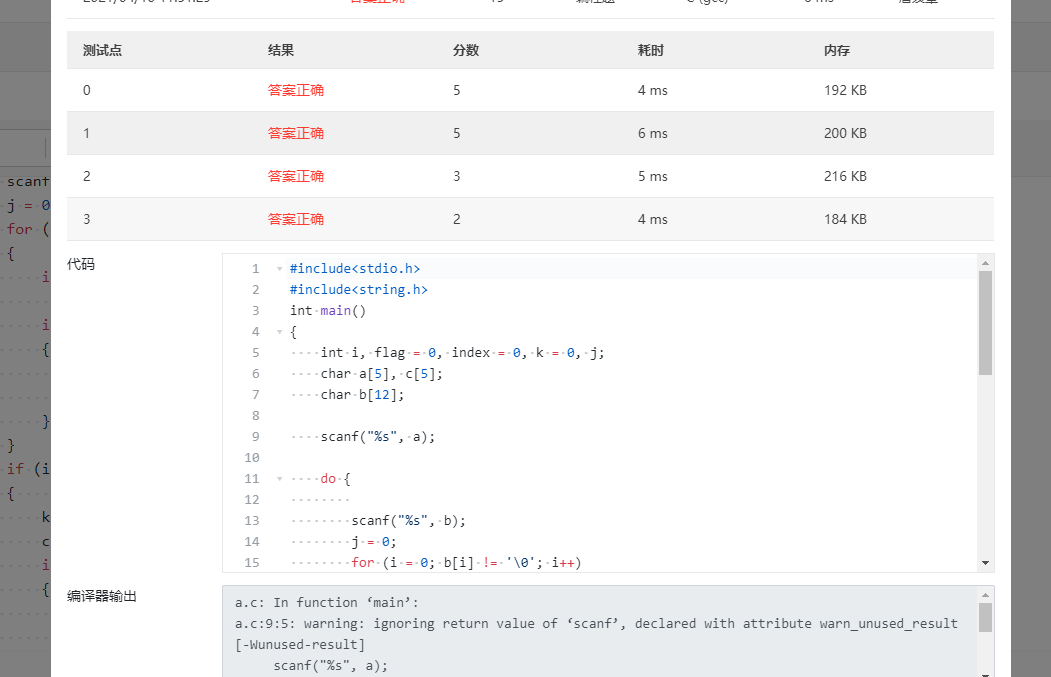The height and width of the screenshot is (677, 1051).
Task: Click the compiler output scrollbar thumb
Action: click(985, 617)
